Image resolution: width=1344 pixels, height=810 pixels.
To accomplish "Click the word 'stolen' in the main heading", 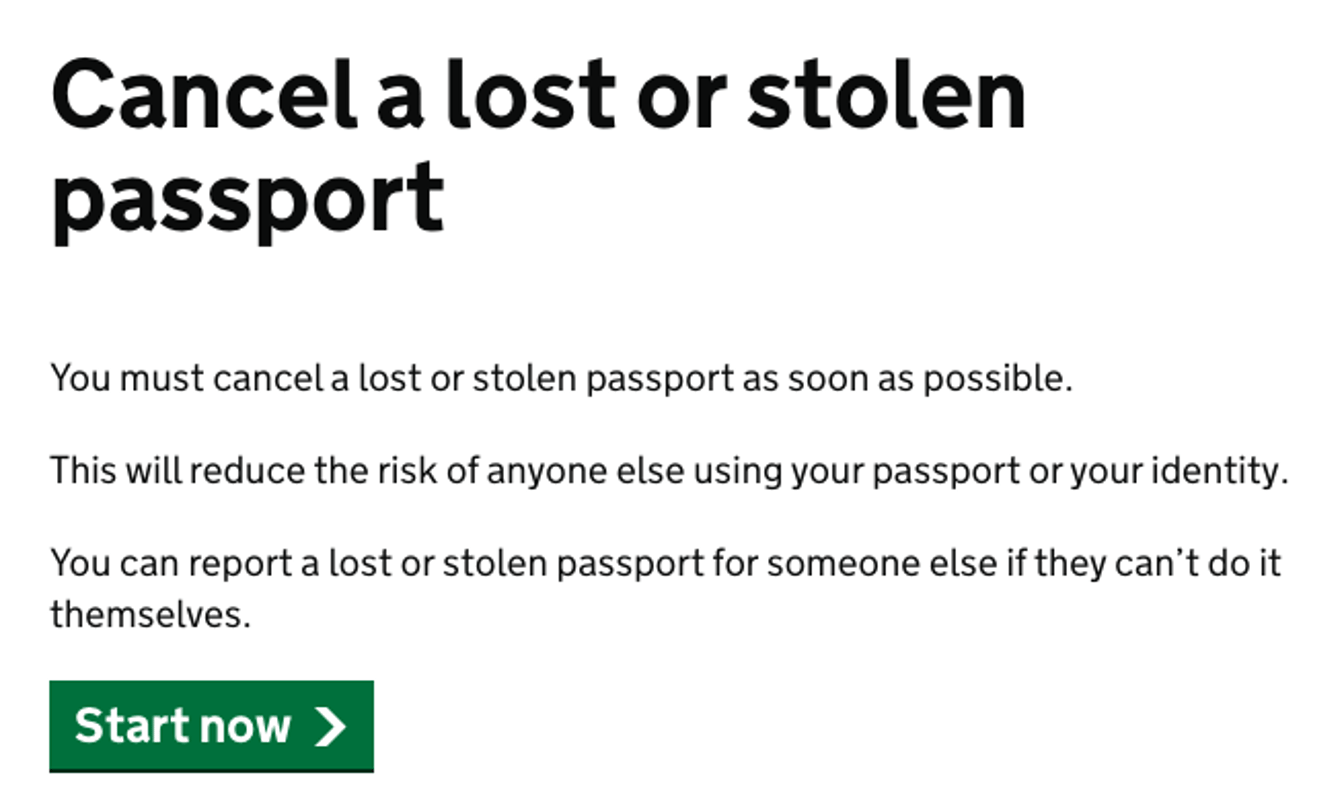I will pyautogui.click(x=886, y=95).
